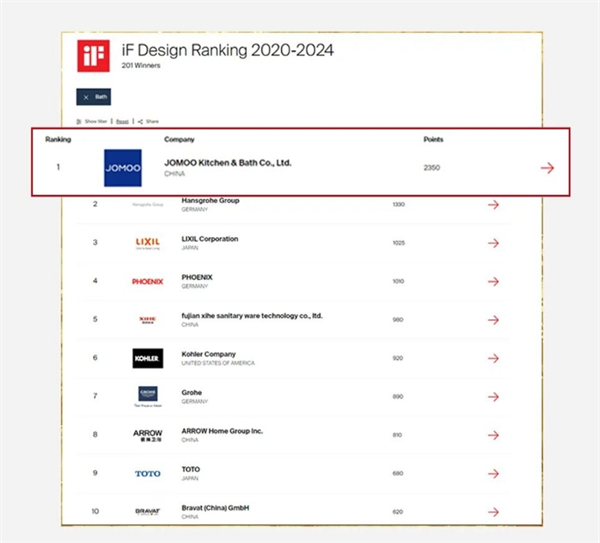Click the XIHE logo
600x543 pixels.
(x=148, y=320)
